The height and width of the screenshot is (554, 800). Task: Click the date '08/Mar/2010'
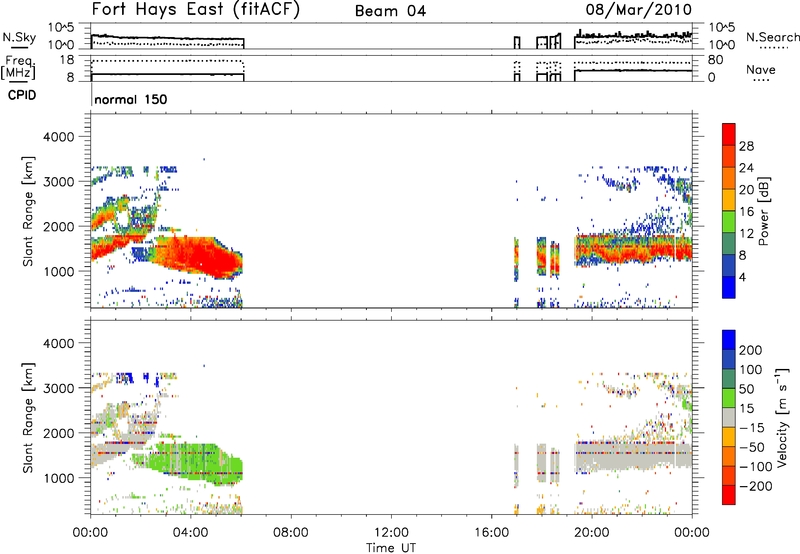tap(638, 9)
